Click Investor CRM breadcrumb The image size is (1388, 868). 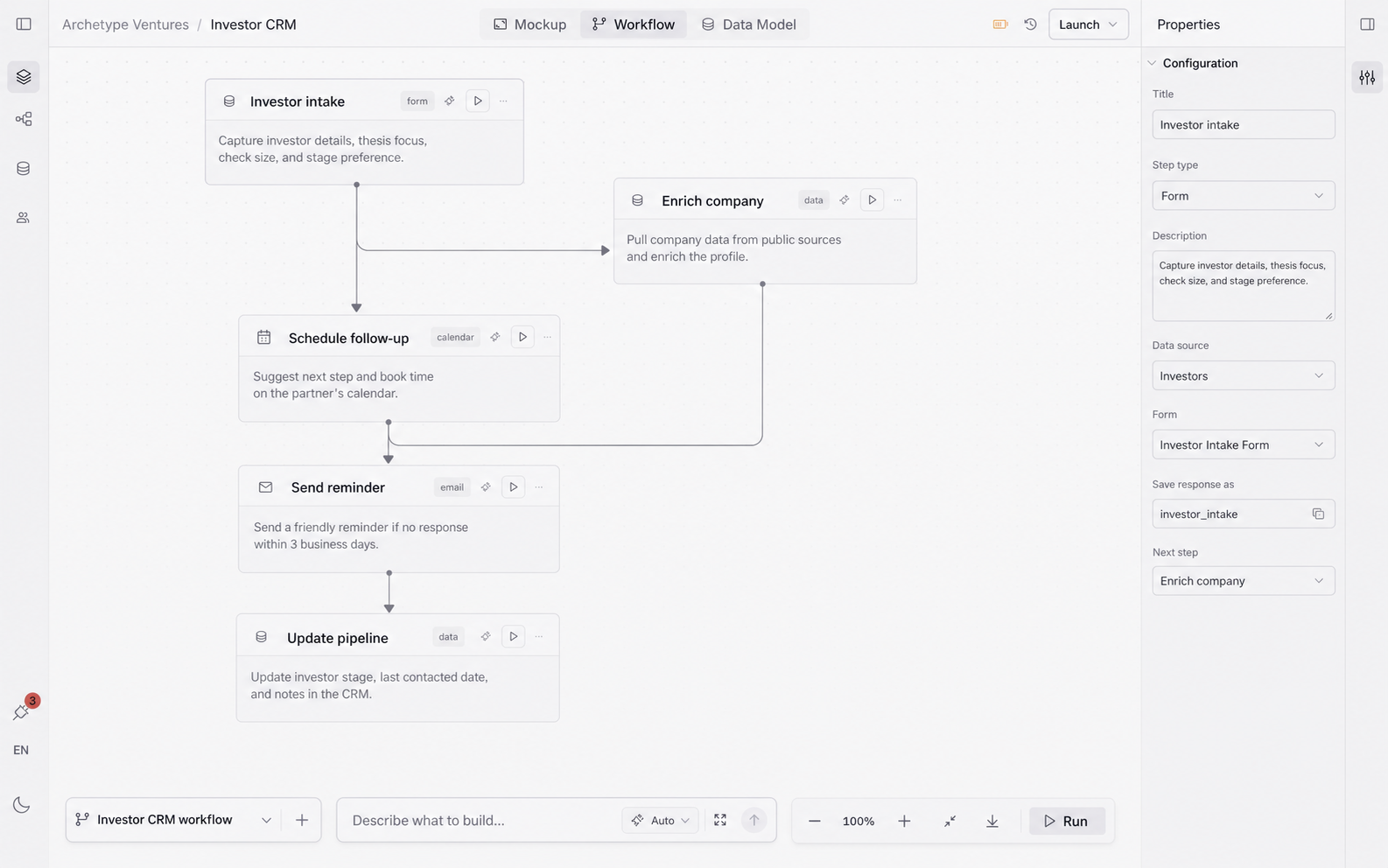click(253, 24)
